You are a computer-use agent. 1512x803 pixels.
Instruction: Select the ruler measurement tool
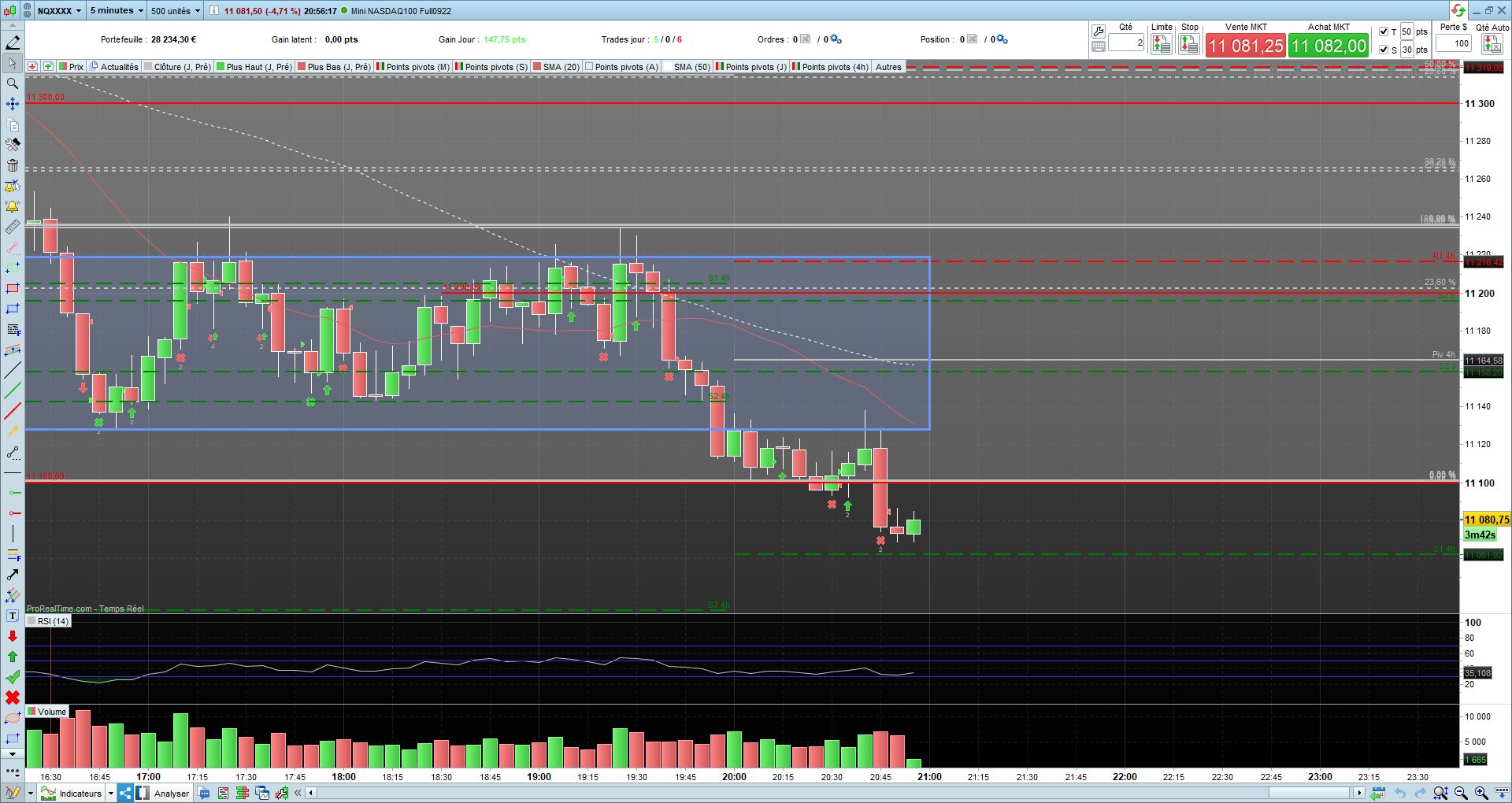12,227
